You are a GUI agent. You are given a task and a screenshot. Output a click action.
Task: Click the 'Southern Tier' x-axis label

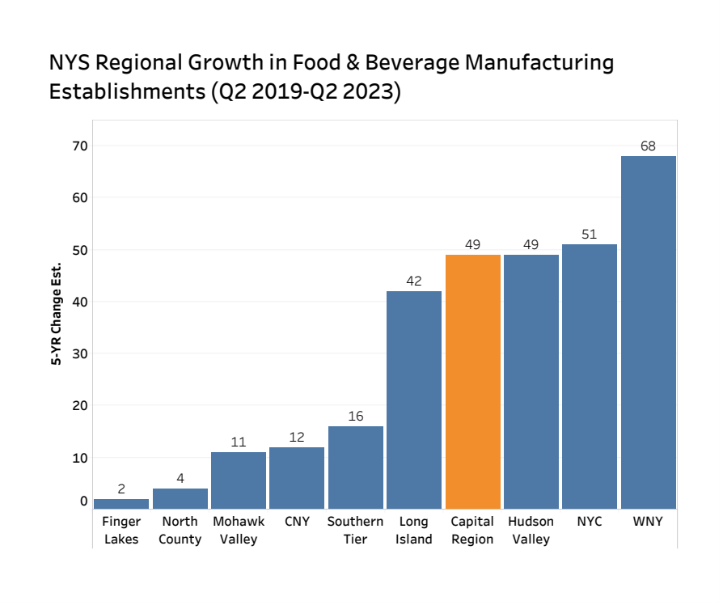[x=355, y=530]
